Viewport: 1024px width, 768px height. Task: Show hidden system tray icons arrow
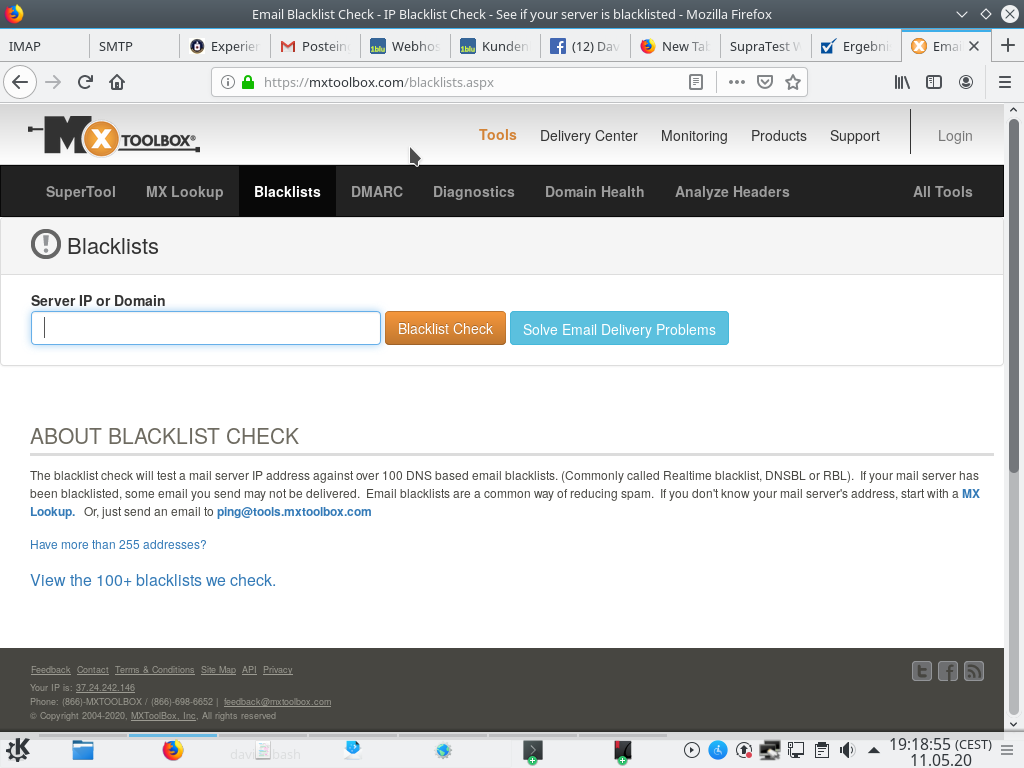[873, 750]
